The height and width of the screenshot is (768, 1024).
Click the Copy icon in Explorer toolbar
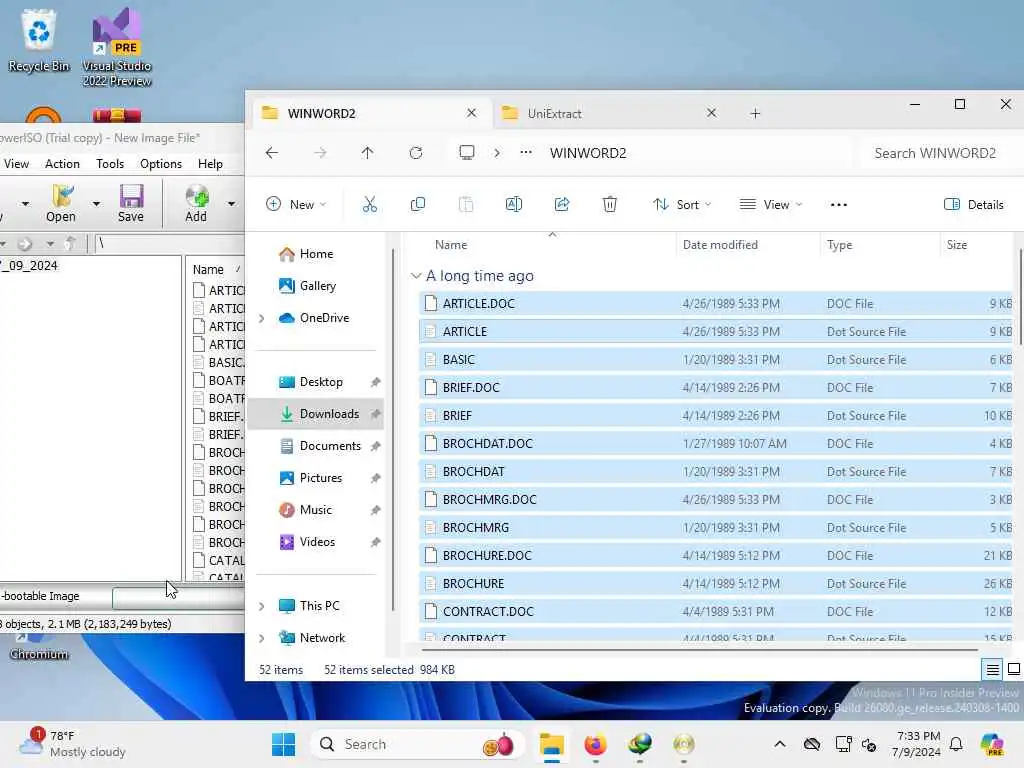pyautogui.click(x=417, y=204)
